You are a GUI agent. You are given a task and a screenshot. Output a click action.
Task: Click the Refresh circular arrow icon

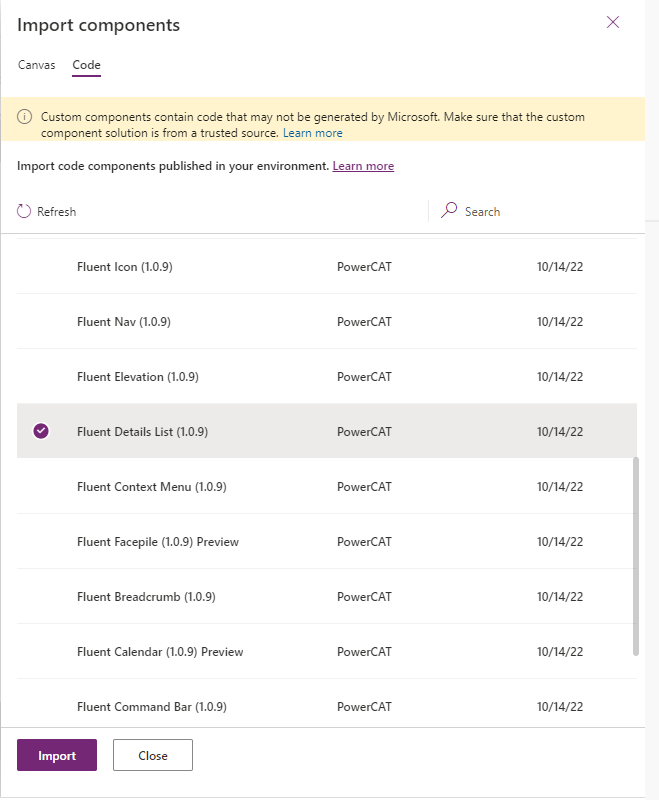[x=24, y=211]
